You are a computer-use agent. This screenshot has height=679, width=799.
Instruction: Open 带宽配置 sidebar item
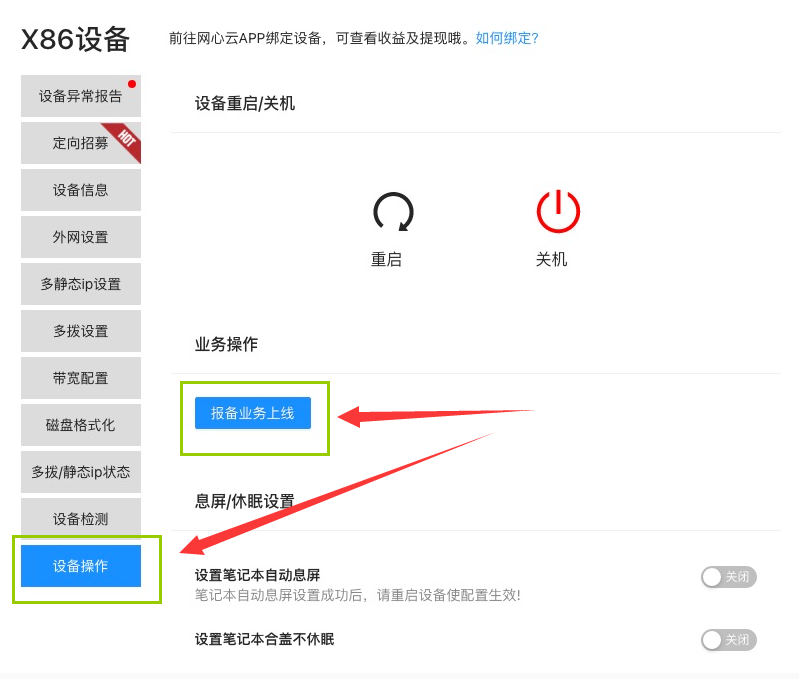pyautogui.click(x=81, y=378)
